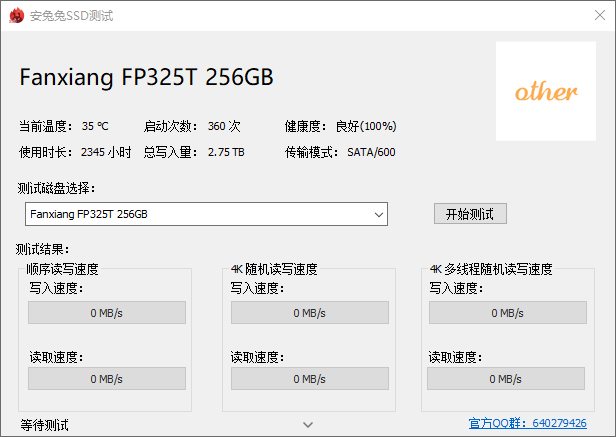Click the 健康度 良好(100%) value
The image size is (616, 437).
[x=366, y=127]
